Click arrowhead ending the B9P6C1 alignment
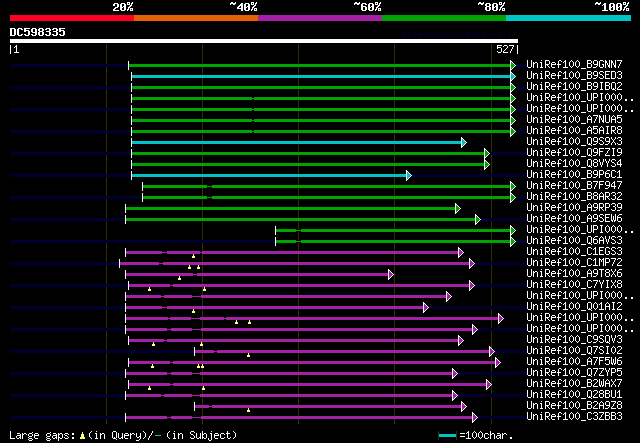 (x=409, y=176)
